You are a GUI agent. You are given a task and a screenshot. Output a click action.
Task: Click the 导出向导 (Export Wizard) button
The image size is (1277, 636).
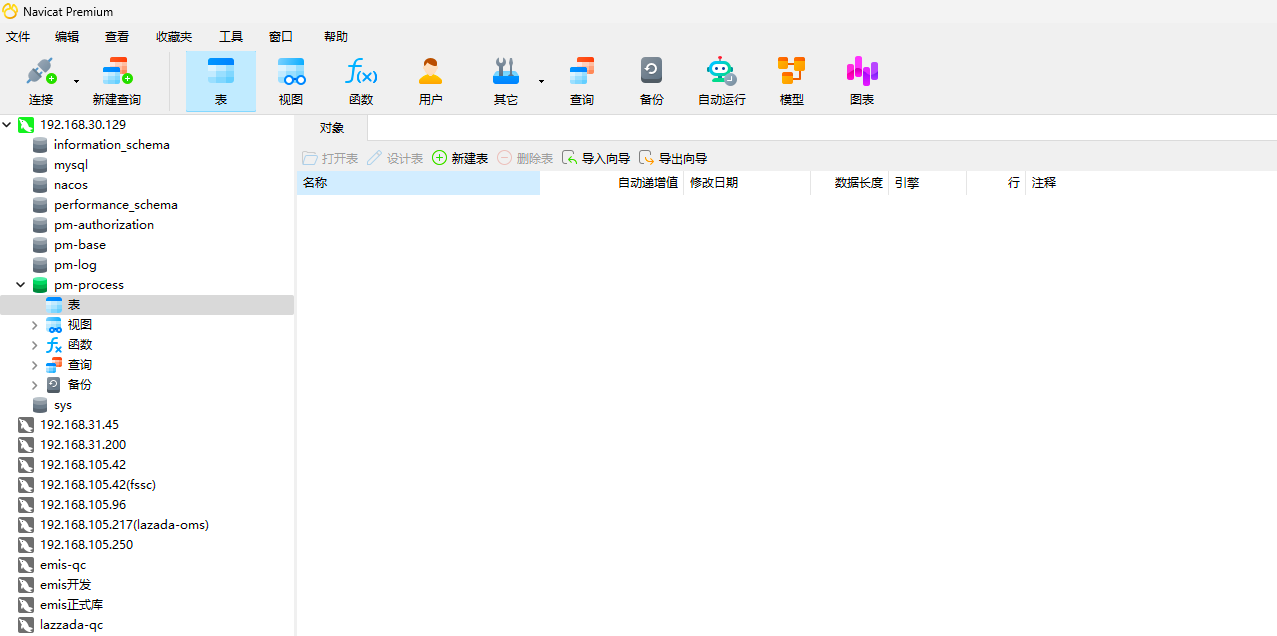(673, 158)
